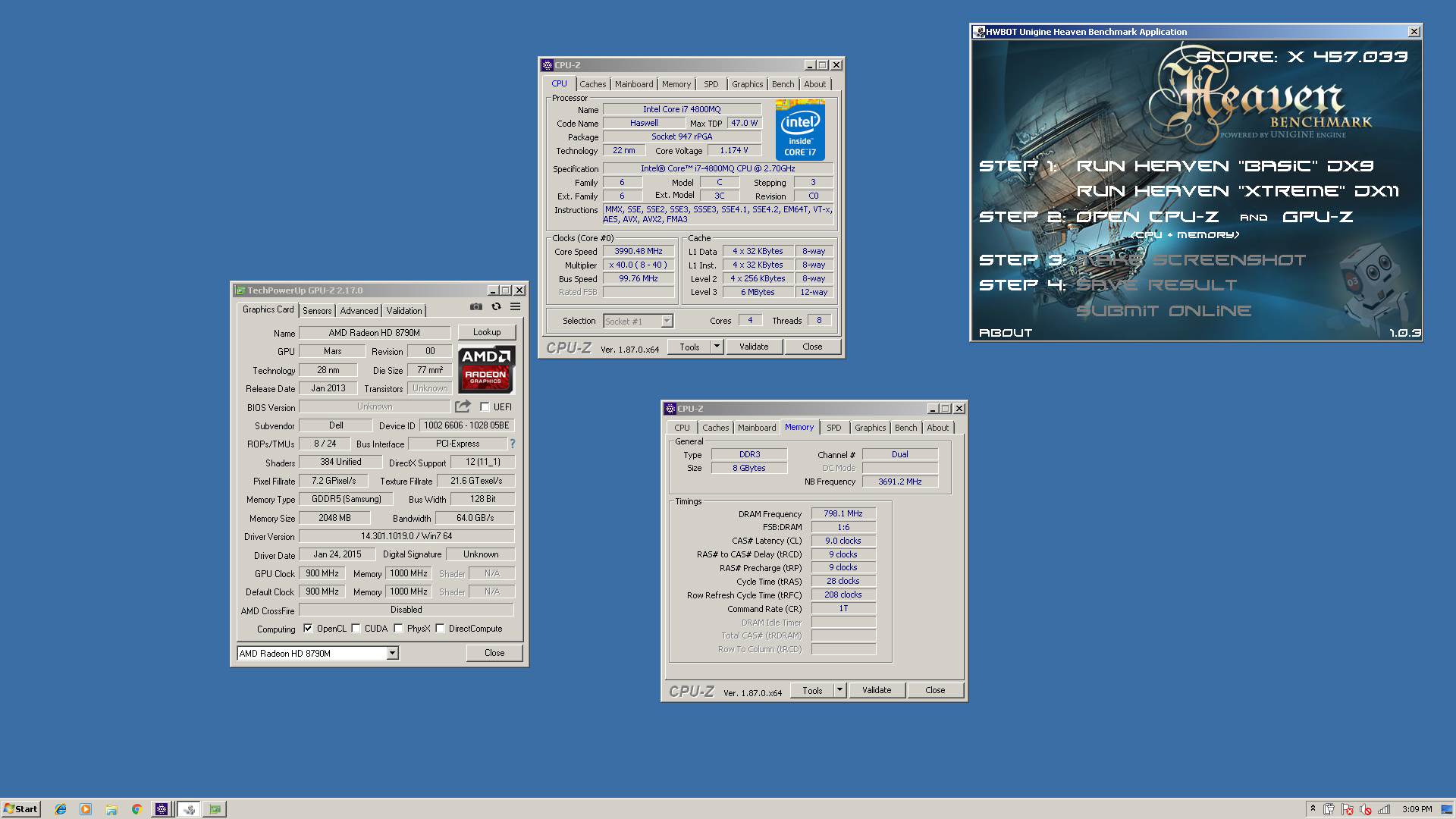Toggle the CUDA checkbox
Screen dimensions: 1456x819
click(x=356, y=629)
